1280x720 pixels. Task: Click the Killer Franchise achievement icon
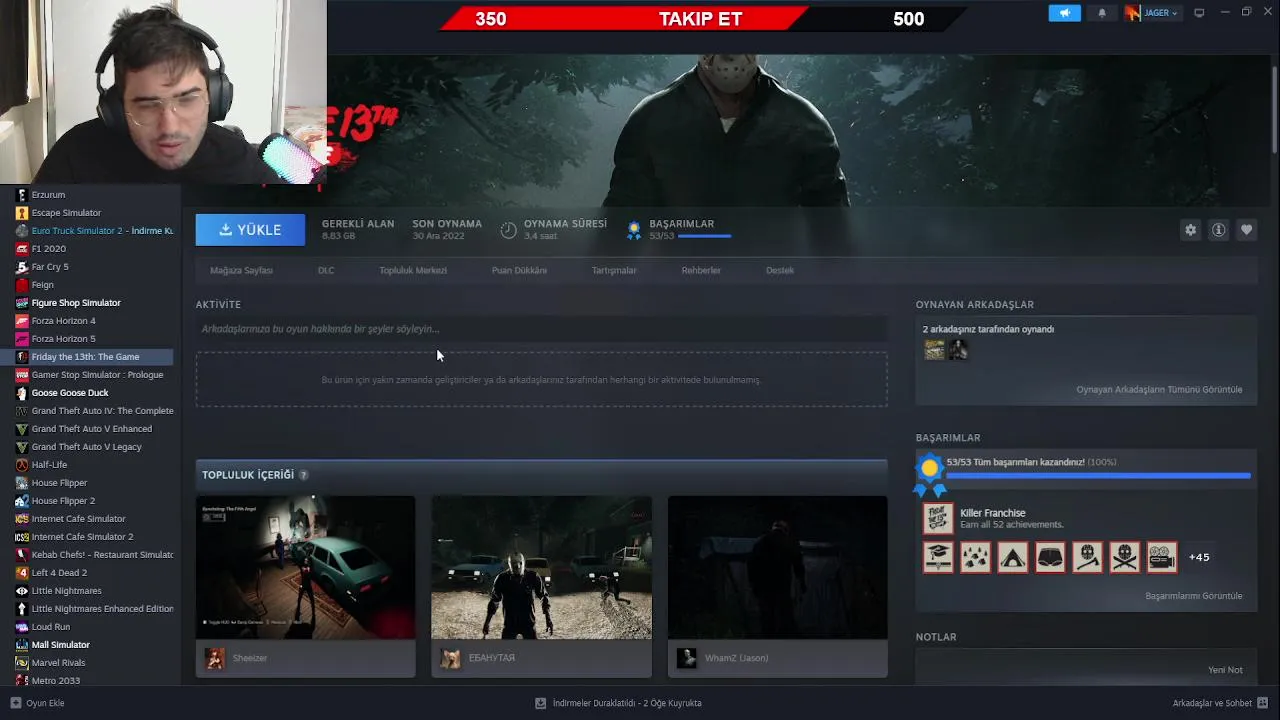coord(938,518)
